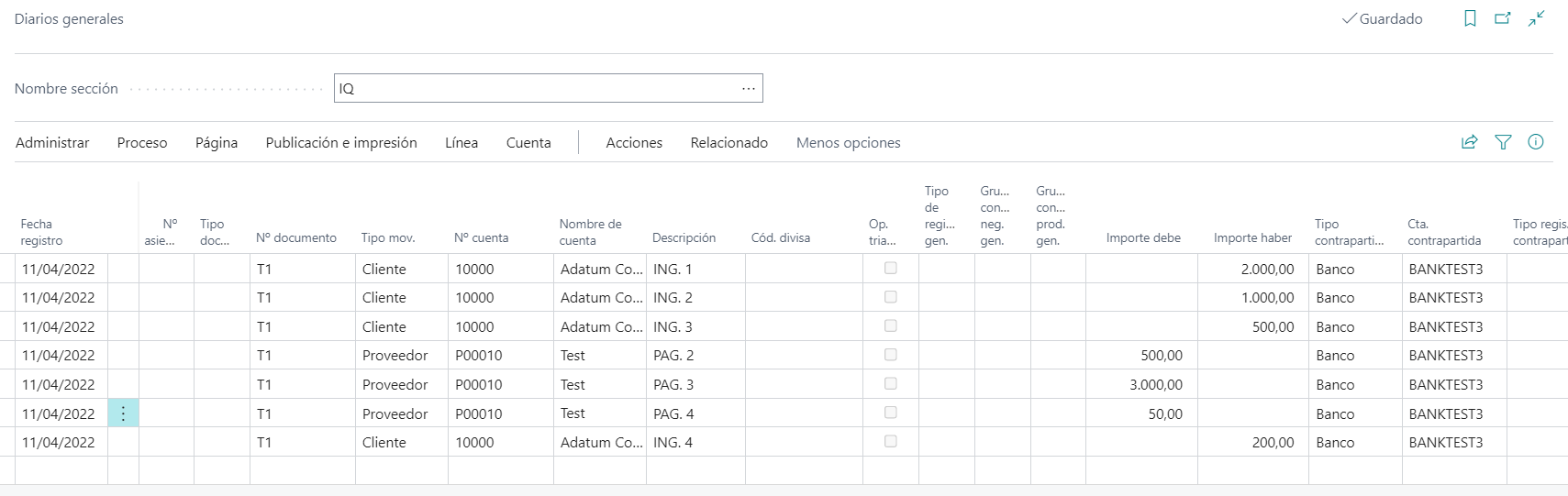Expand the Administrar menu

coord(52,143)
